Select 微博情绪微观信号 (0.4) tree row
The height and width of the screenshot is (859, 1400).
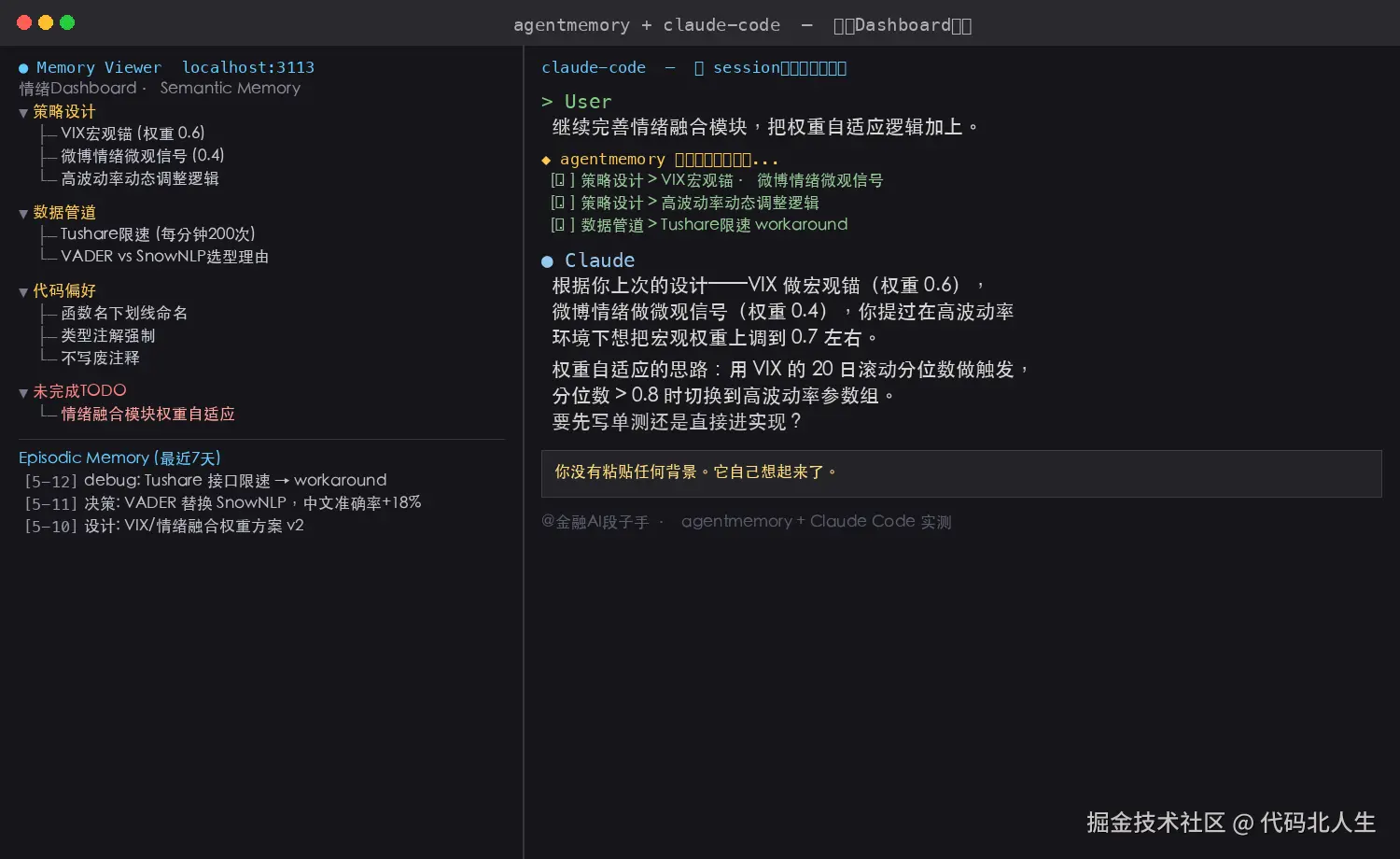point(142,156)
